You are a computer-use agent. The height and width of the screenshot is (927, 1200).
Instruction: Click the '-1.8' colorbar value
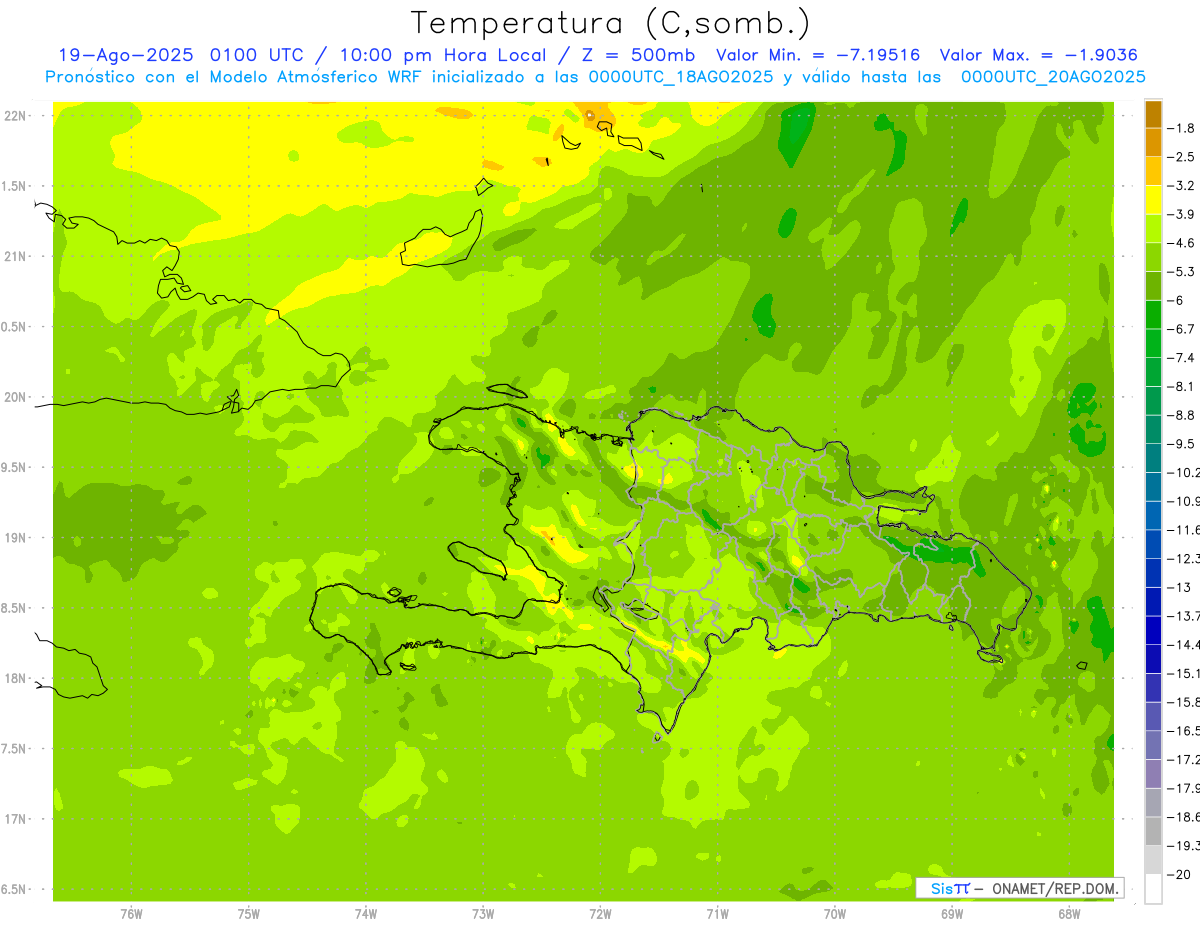click(1183, 128)
